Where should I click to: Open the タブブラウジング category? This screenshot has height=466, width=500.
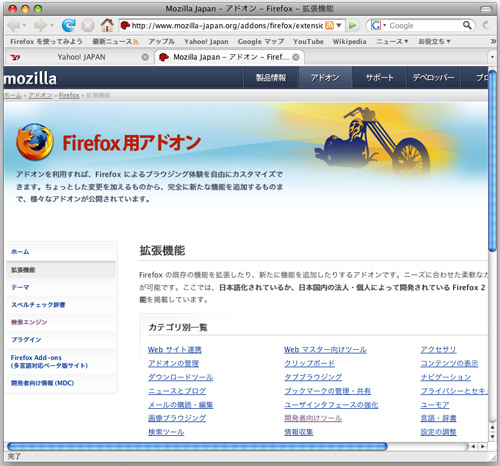pos(313,377)
